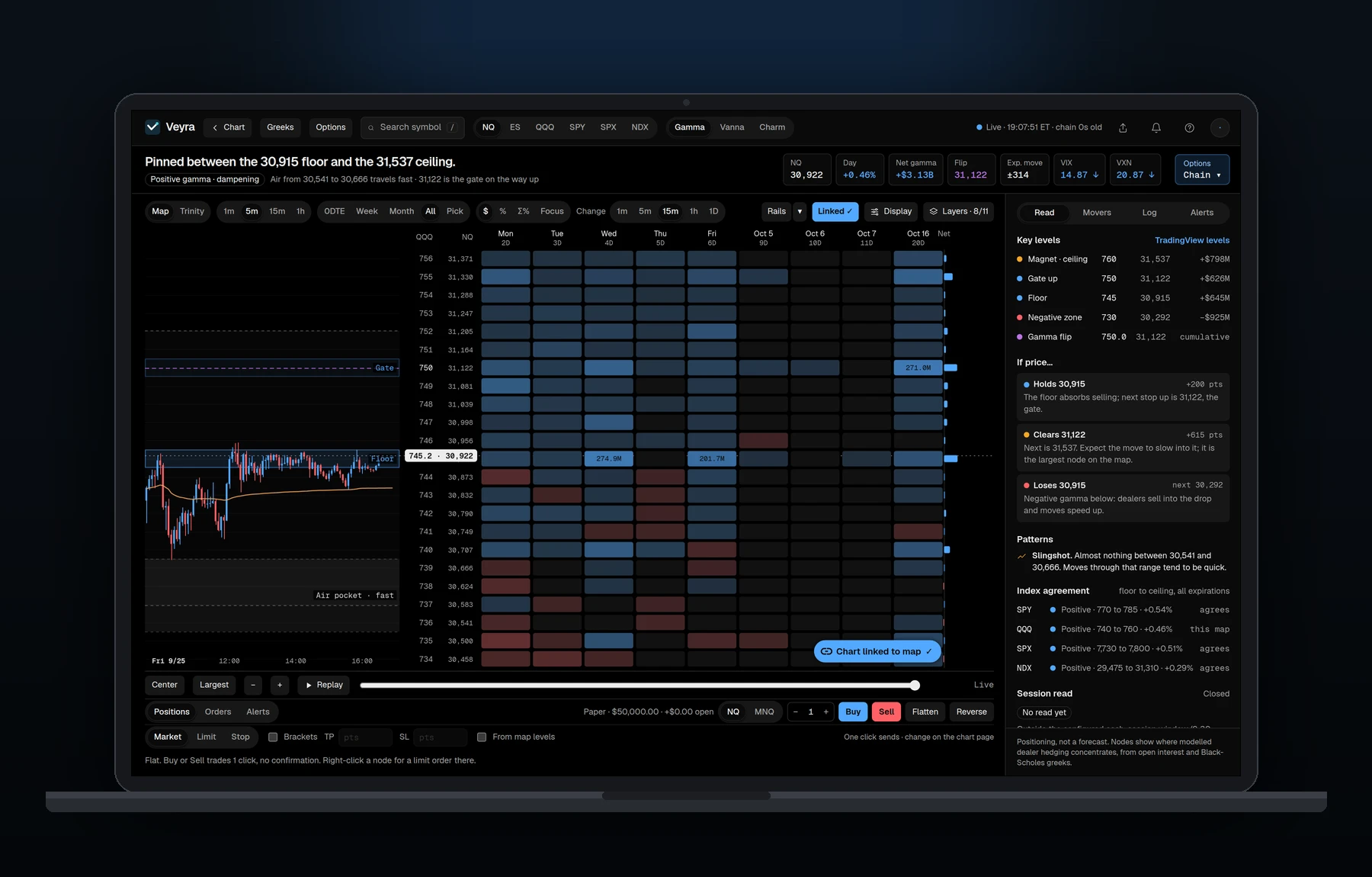
Task: Show cumulative sigma percent values
Action: tap(524, 211)
